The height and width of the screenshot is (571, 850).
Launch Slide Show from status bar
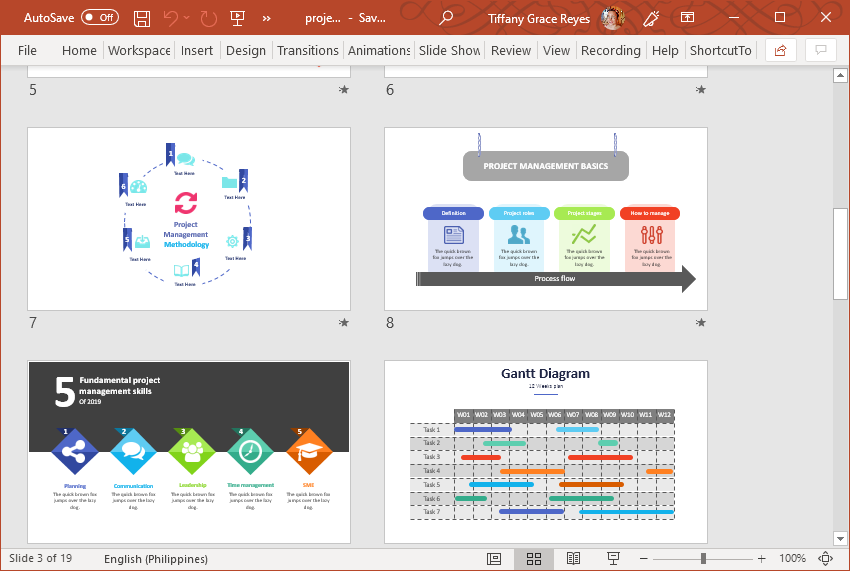tap(614, 559)
